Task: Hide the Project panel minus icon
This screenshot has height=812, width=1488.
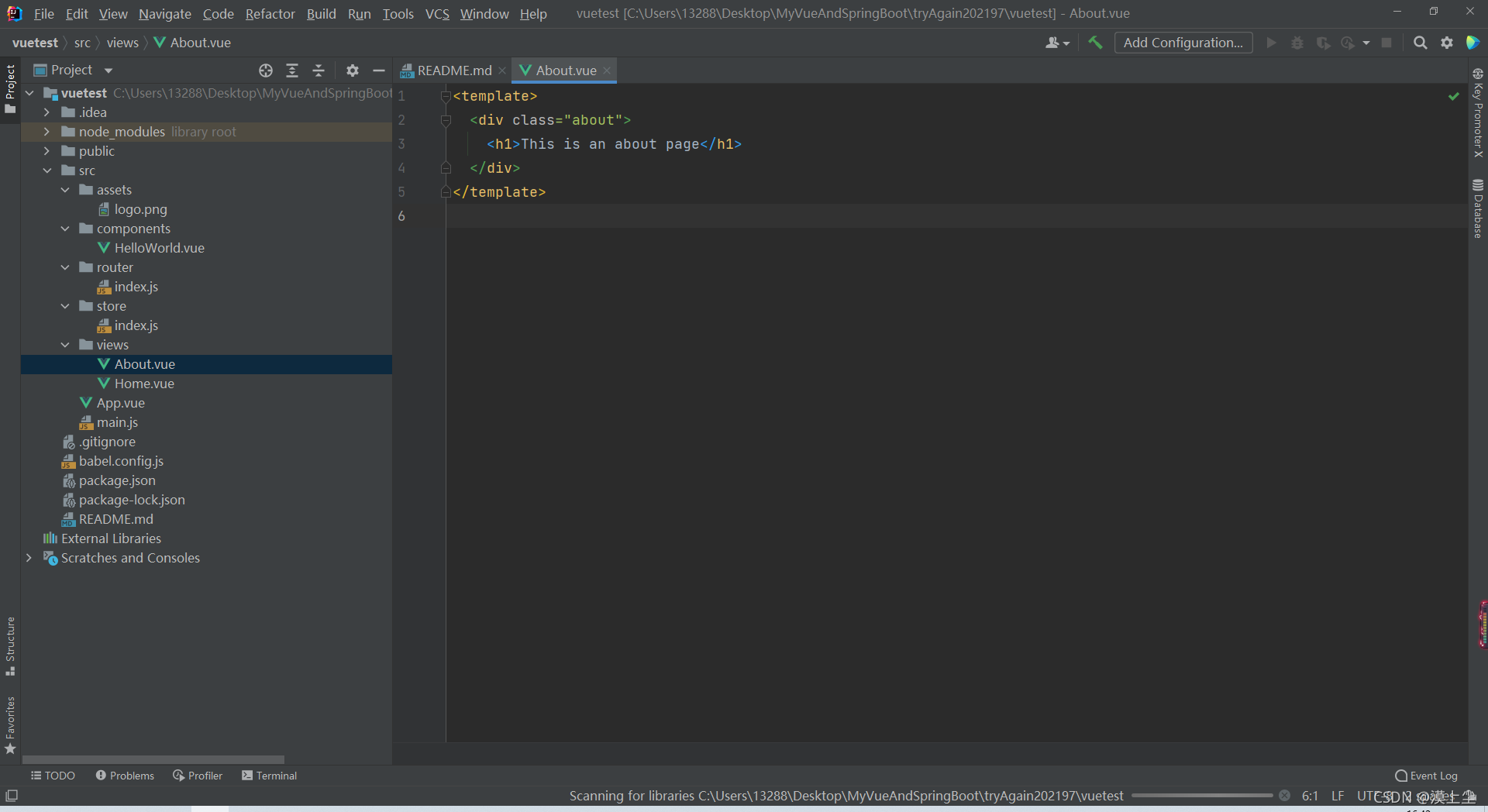Action: (379, 71)
